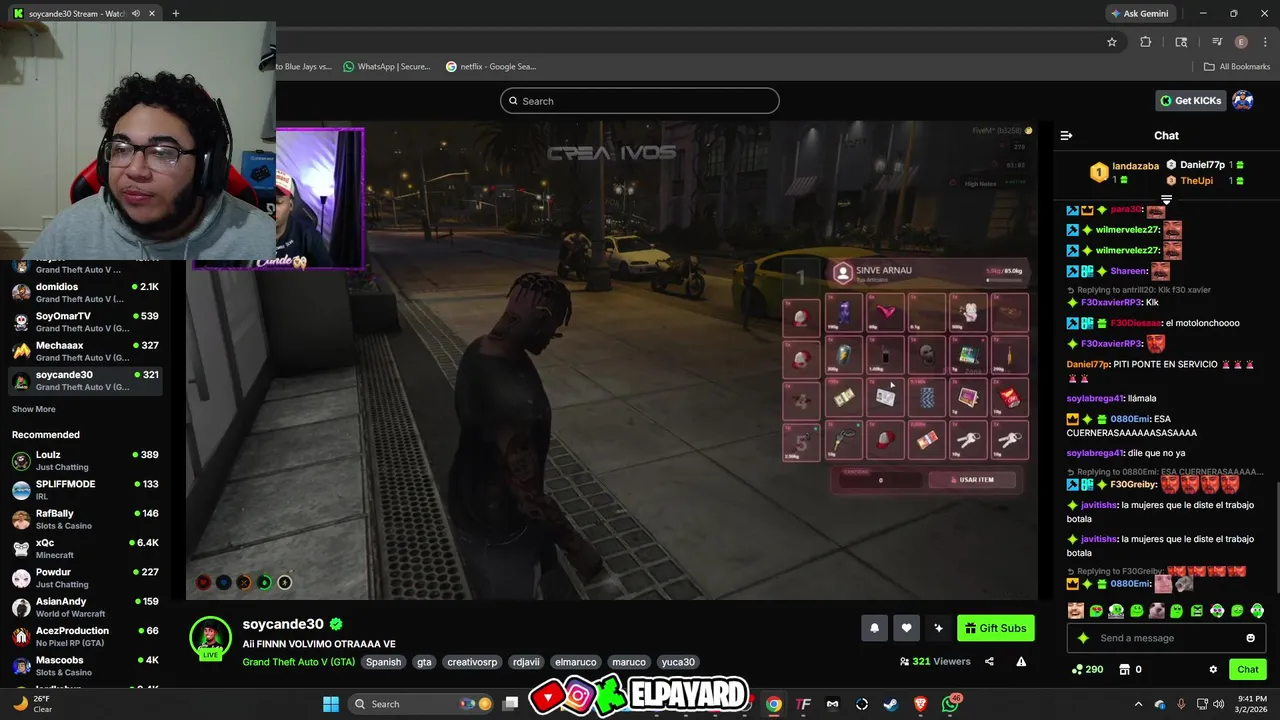Open the netflix Google Search bookmark

point(491,66)
